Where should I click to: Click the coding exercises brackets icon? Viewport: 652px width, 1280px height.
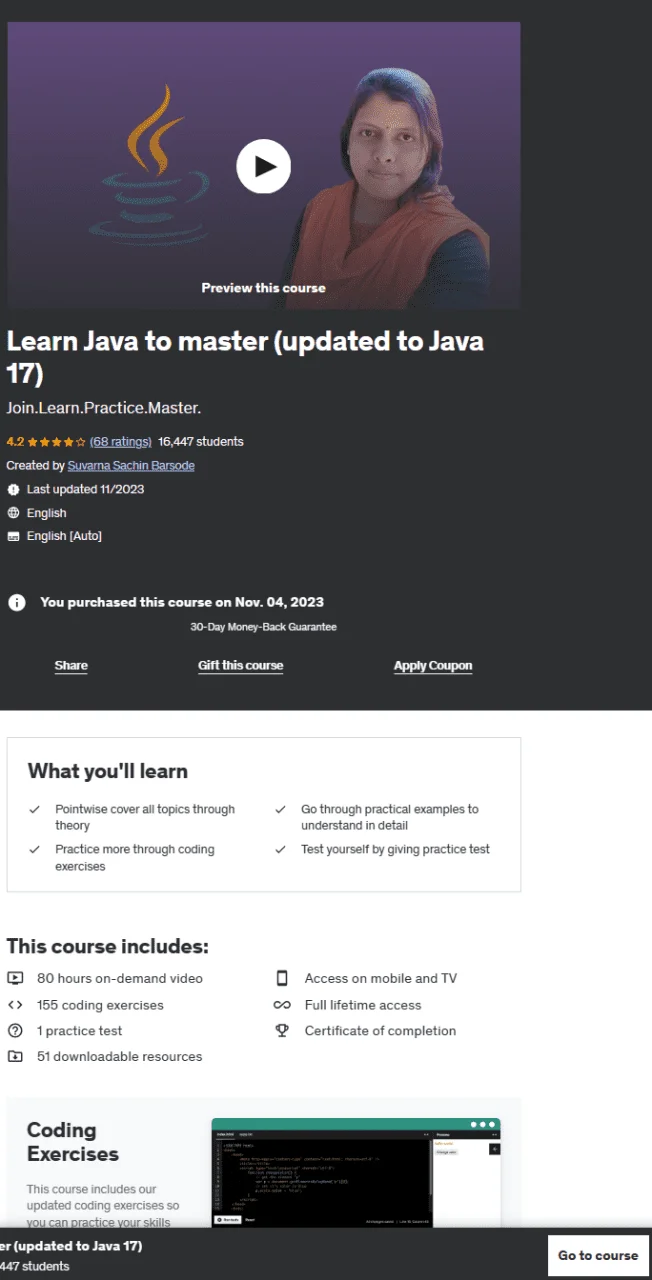pos(15,1005)
